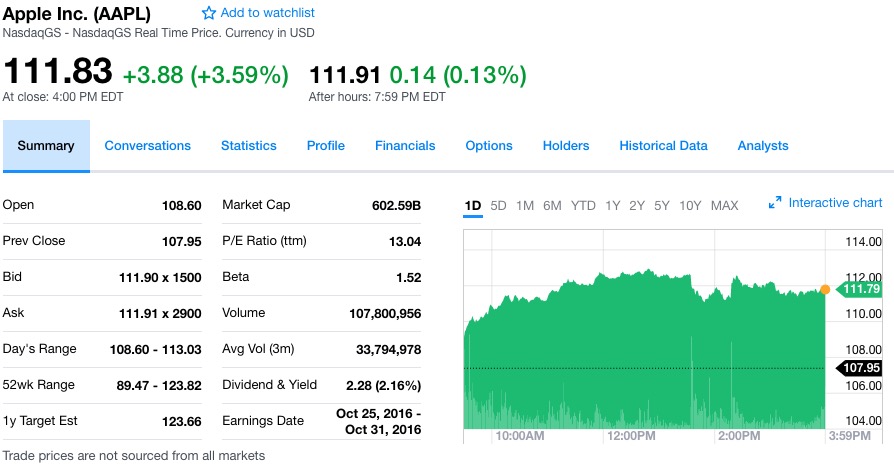Select the 1Y chart range

coord(613,206)
